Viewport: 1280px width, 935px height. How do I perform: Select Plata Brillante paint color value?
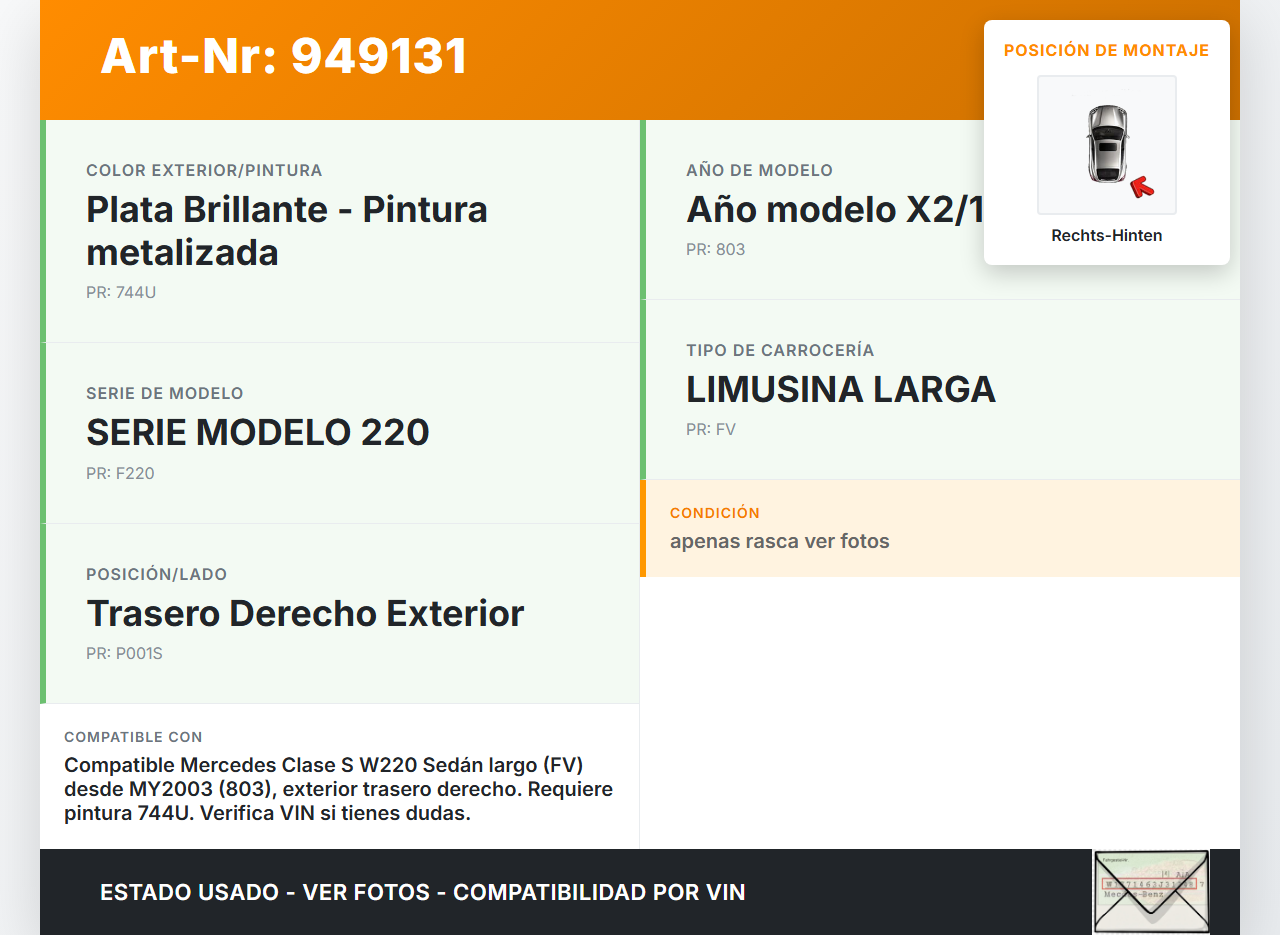[x=287, y=231]
